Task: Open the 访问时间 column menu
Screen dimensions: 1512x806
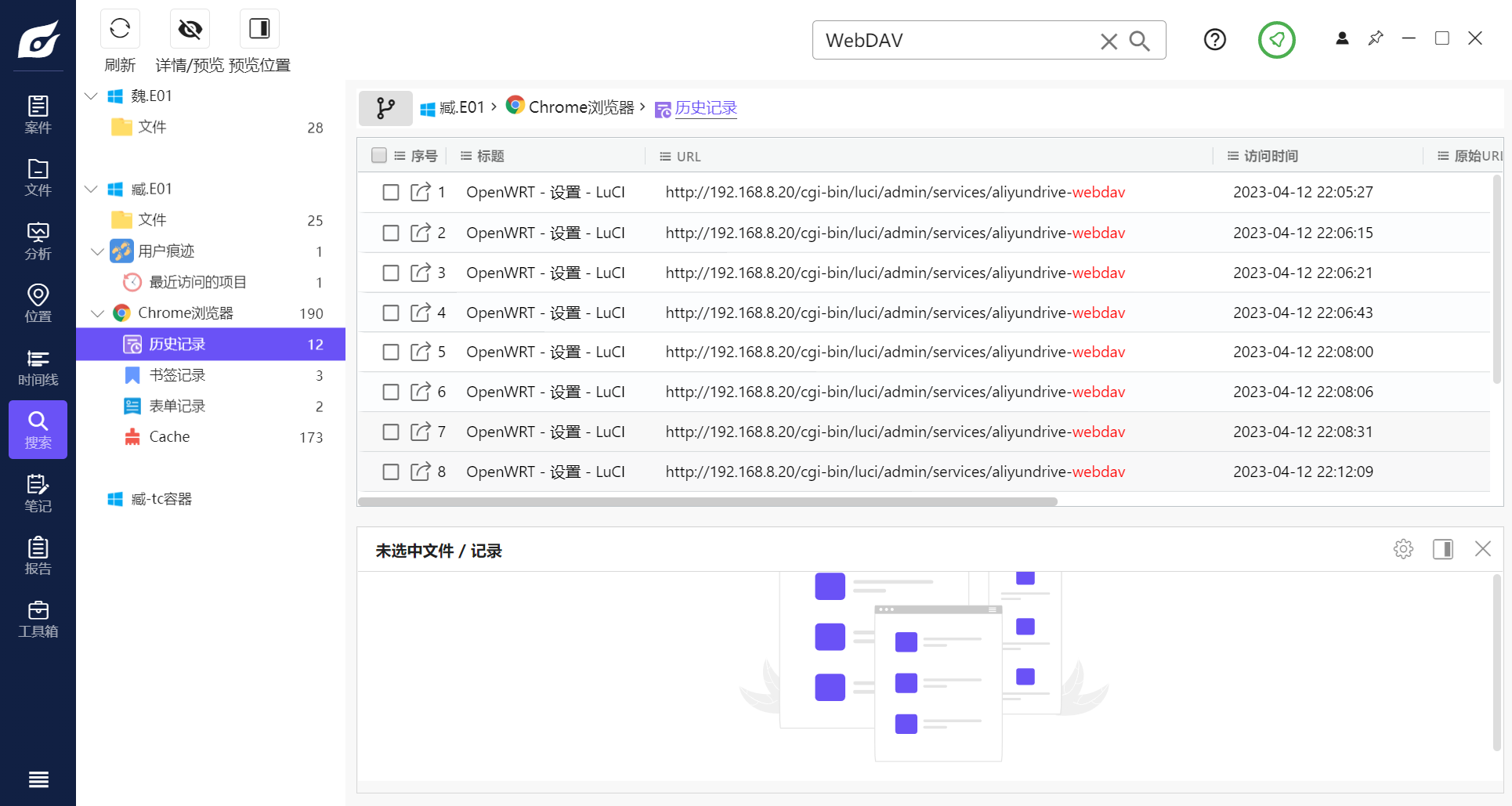Action: tap(1233, 156)
